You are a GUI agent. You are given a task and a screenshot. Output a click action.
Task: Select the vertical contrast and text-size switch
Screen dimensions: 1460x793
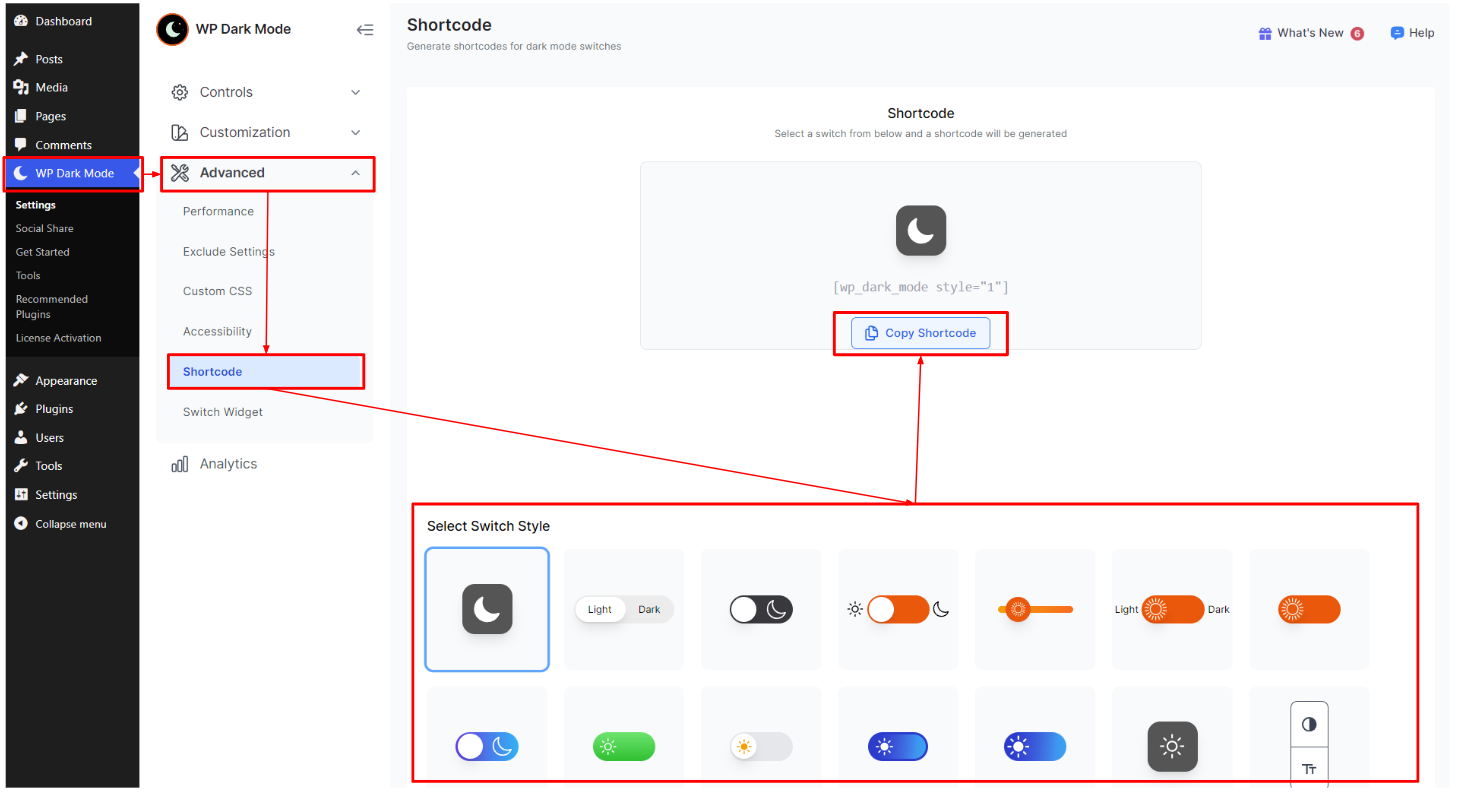click(1309, 746)
